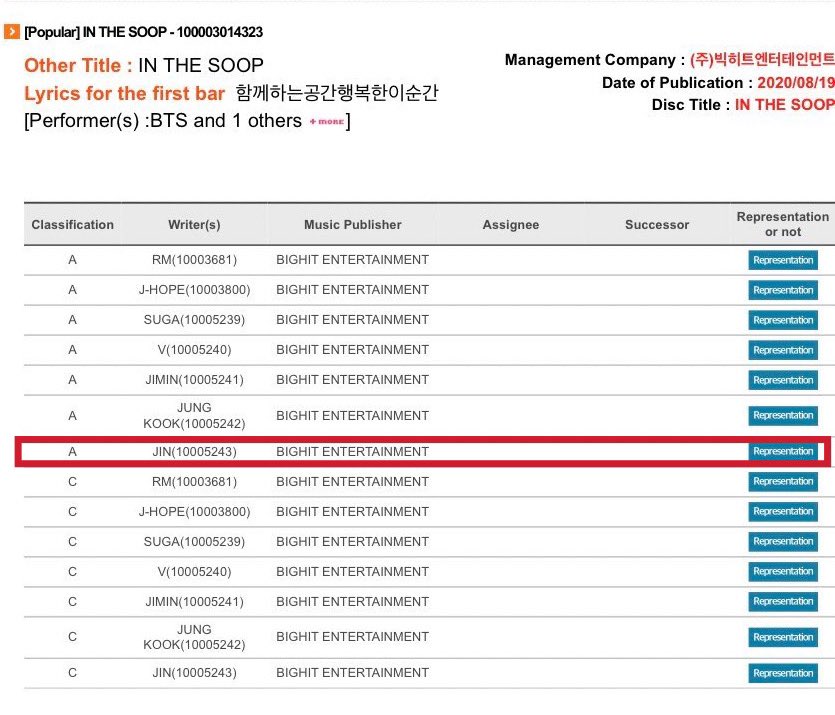Screen dimensions: 835x715
Task: Select the Representation or not column header
Action: pyautogui.click(x=783, y=224)
